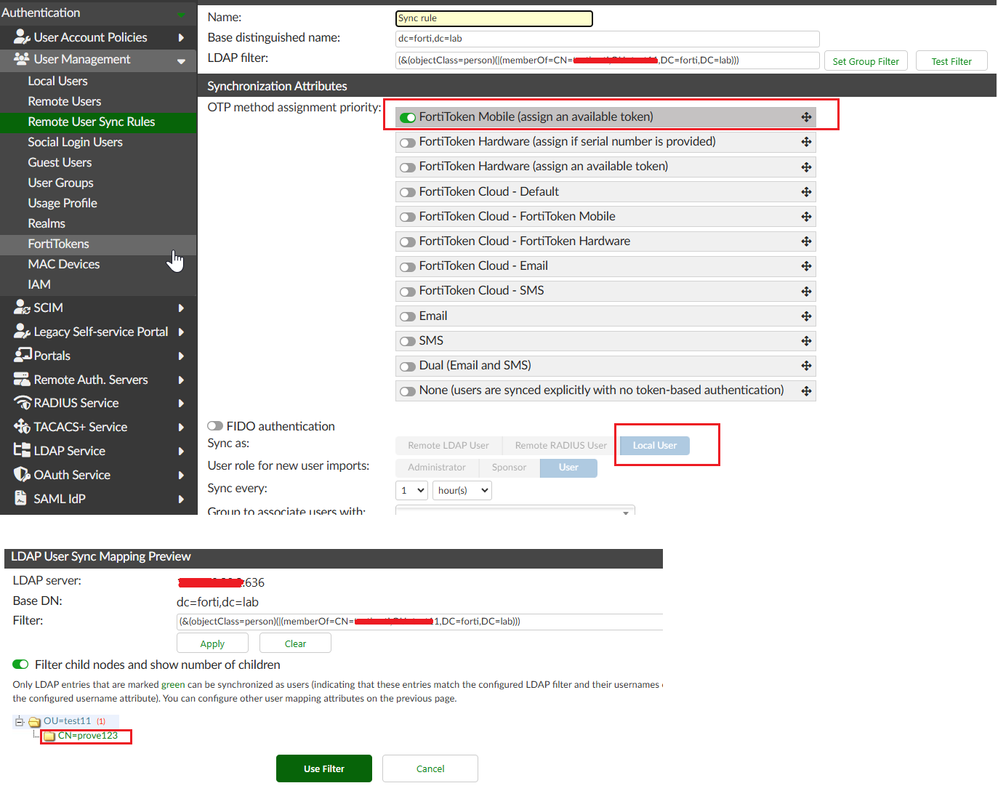Click the TACACS+ Service icon

point(22,426)
